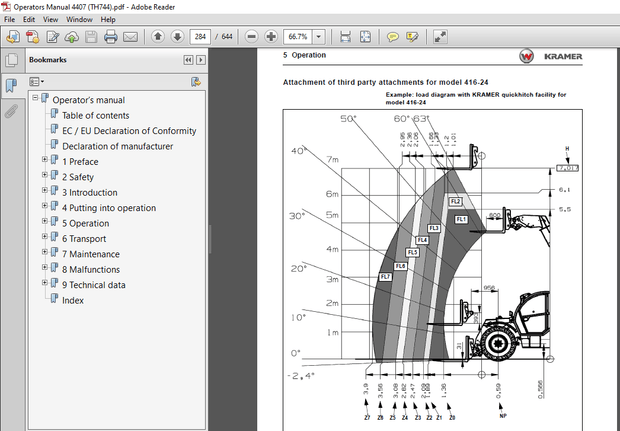The image size is (620, 431).
Task: Jump to the Index bookmark
Action: coord(73,301)
